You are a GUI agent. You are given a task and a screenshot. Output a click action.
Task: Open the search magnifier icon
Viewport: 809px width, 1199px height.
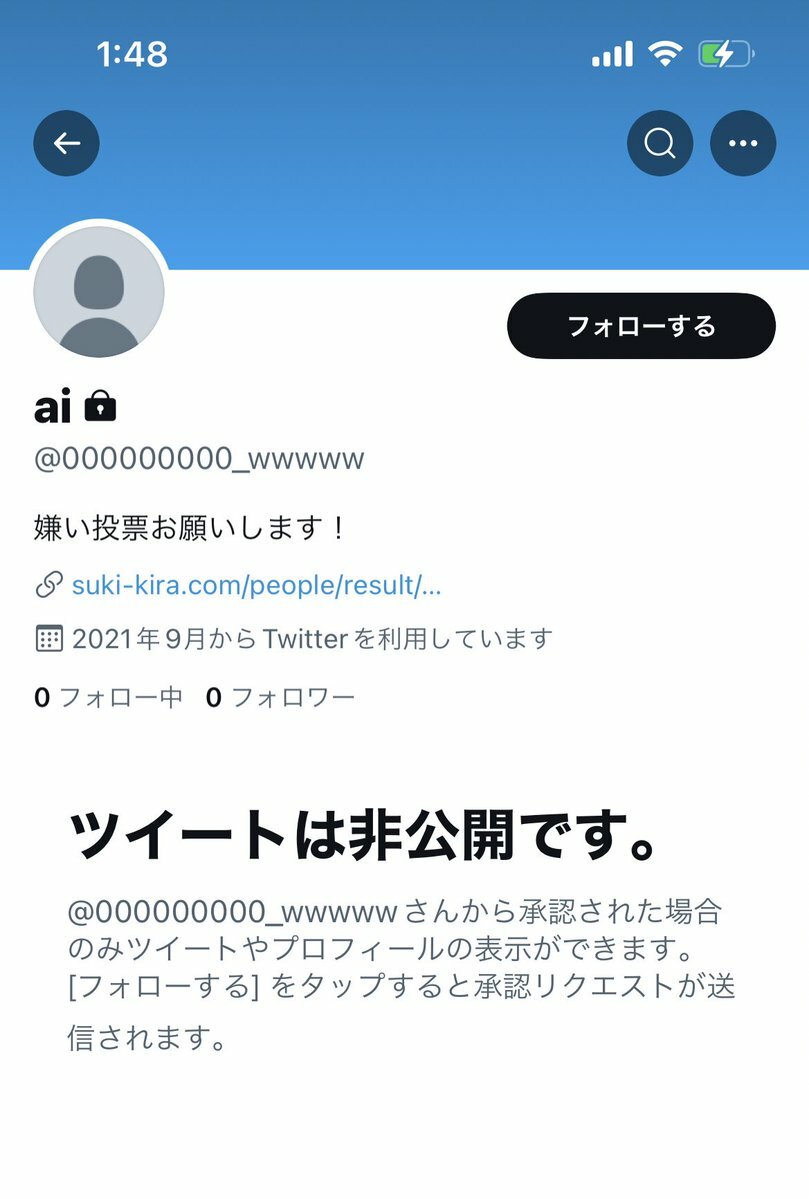pos(660,143)
